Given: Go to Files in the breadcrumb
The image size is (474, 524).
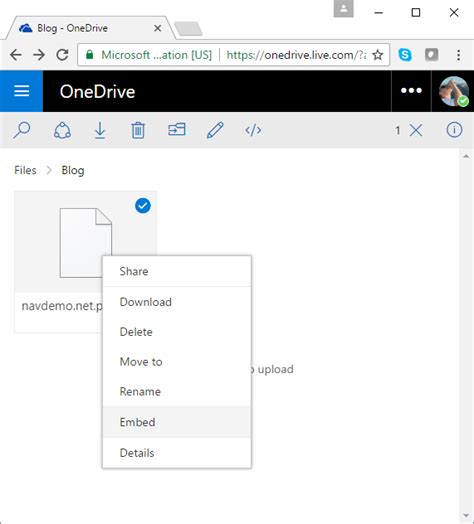Looking at the screenshot, I should (x=25, y=170).
